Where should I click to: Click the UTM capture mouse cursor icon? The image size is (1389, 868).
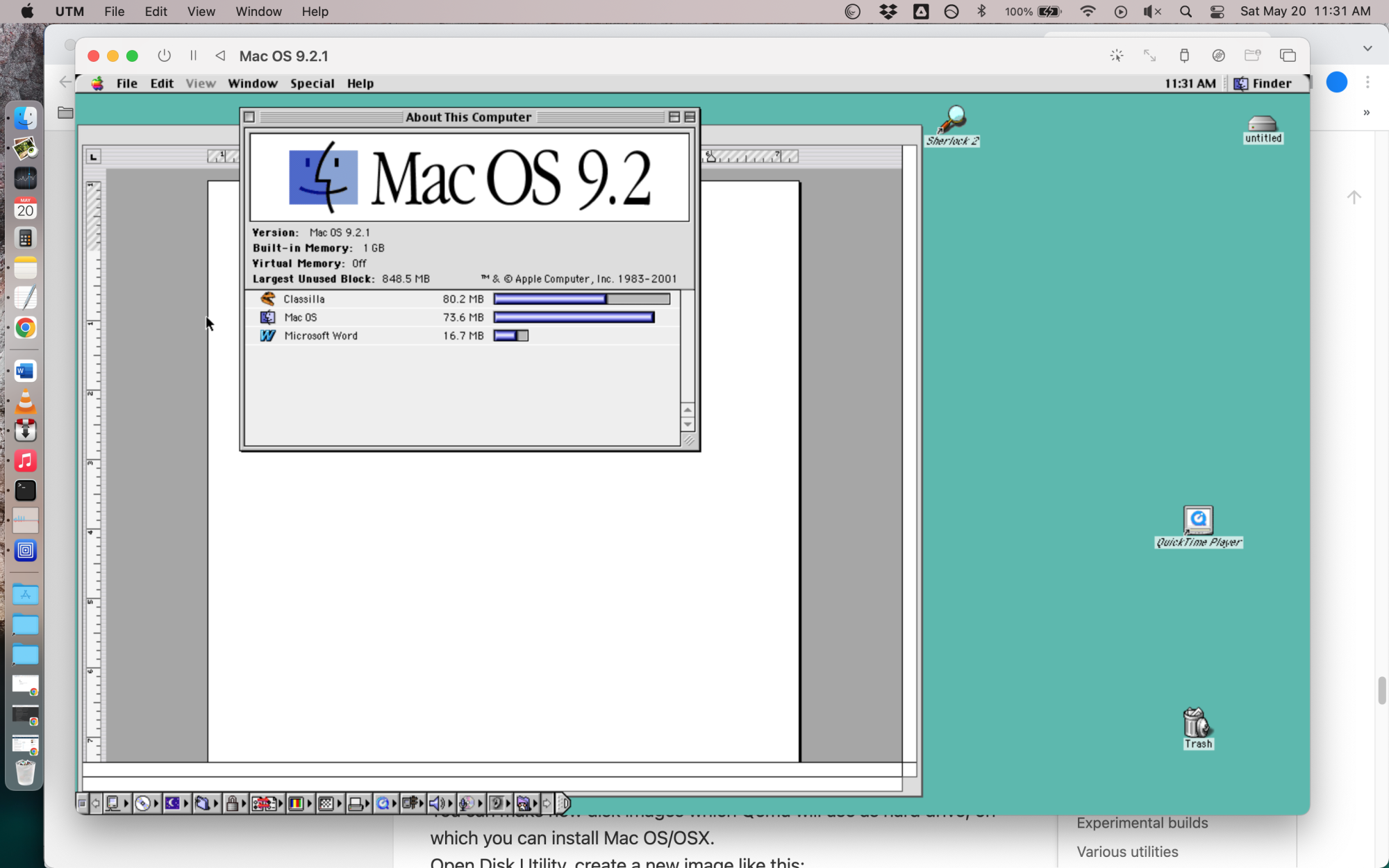1116,56
